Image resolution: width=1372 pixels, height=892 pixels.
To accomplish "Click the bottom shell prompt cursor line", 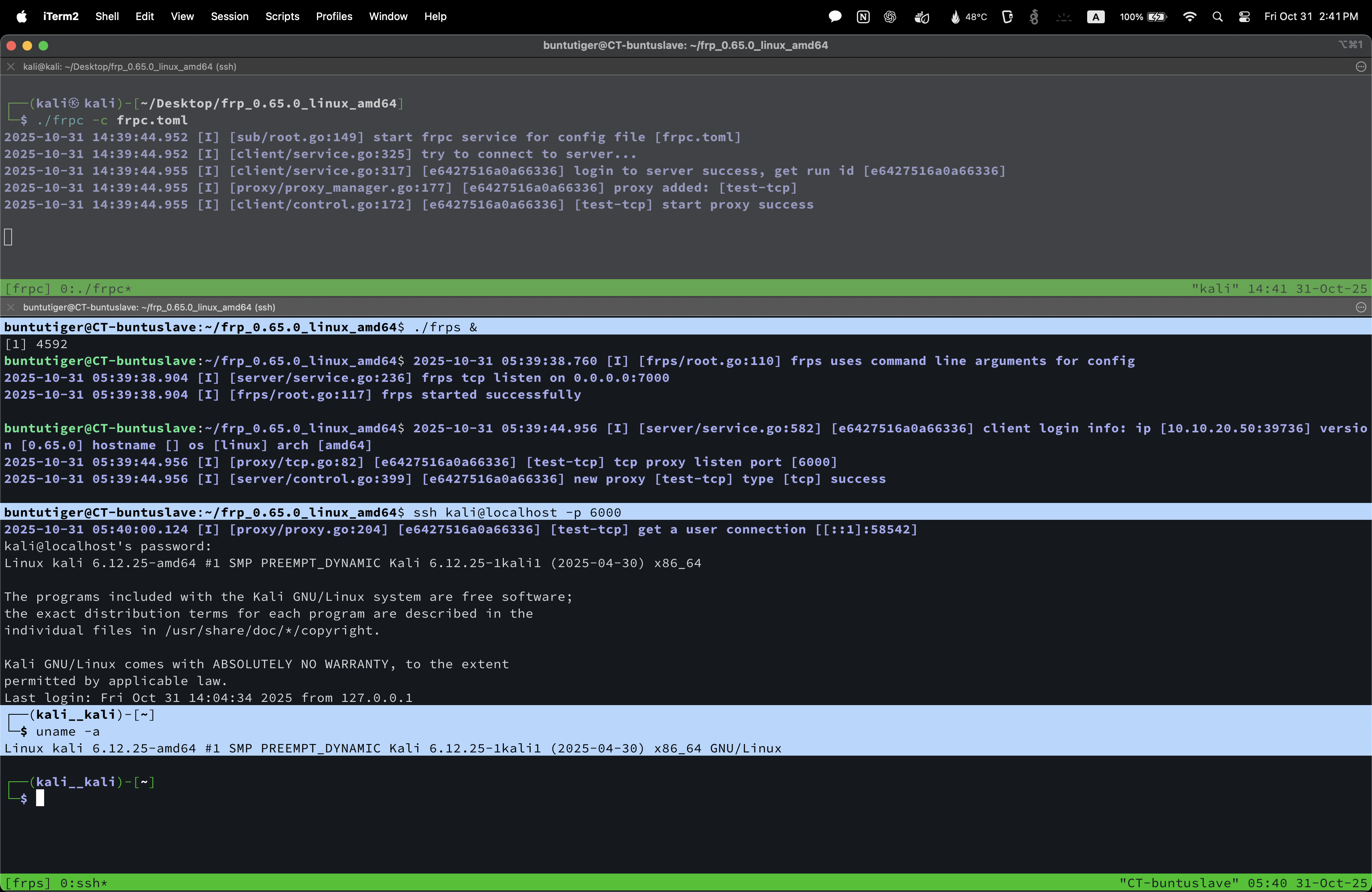I will [x=41, y=798].
